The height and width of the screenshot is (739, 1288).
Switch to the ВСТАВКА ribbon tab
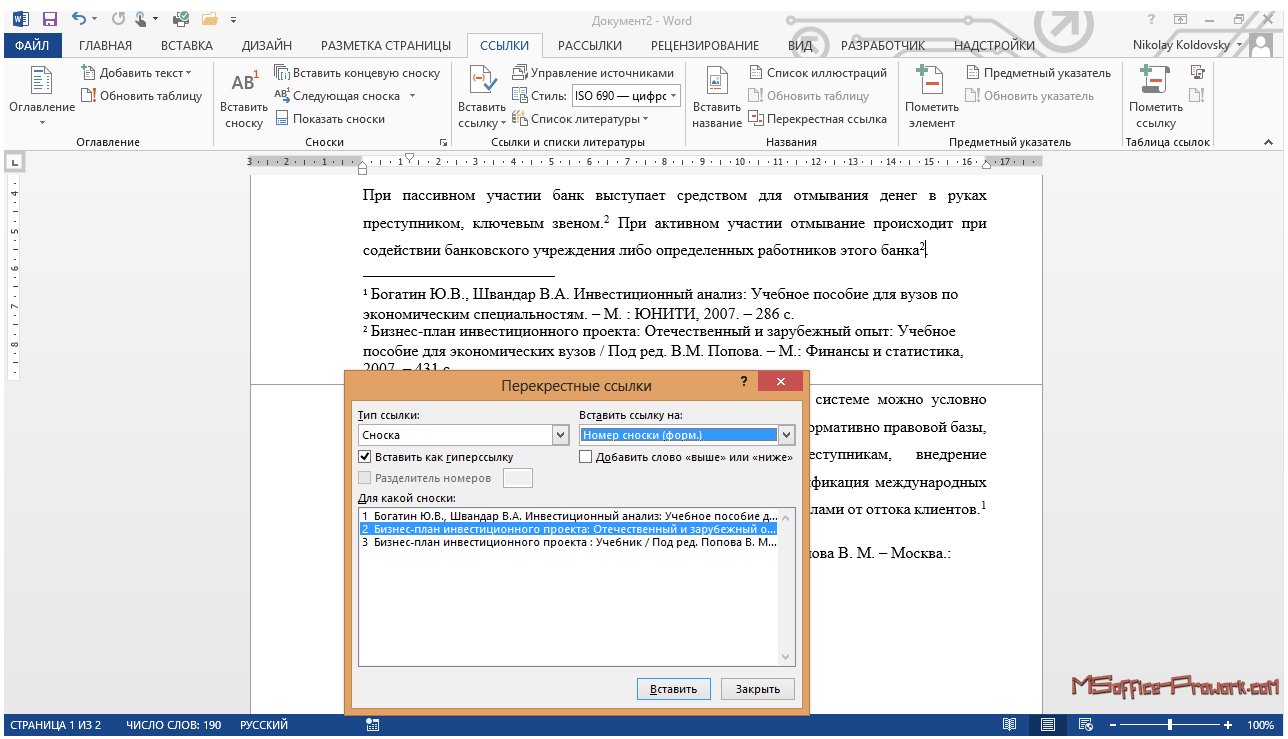pos(186,45)
